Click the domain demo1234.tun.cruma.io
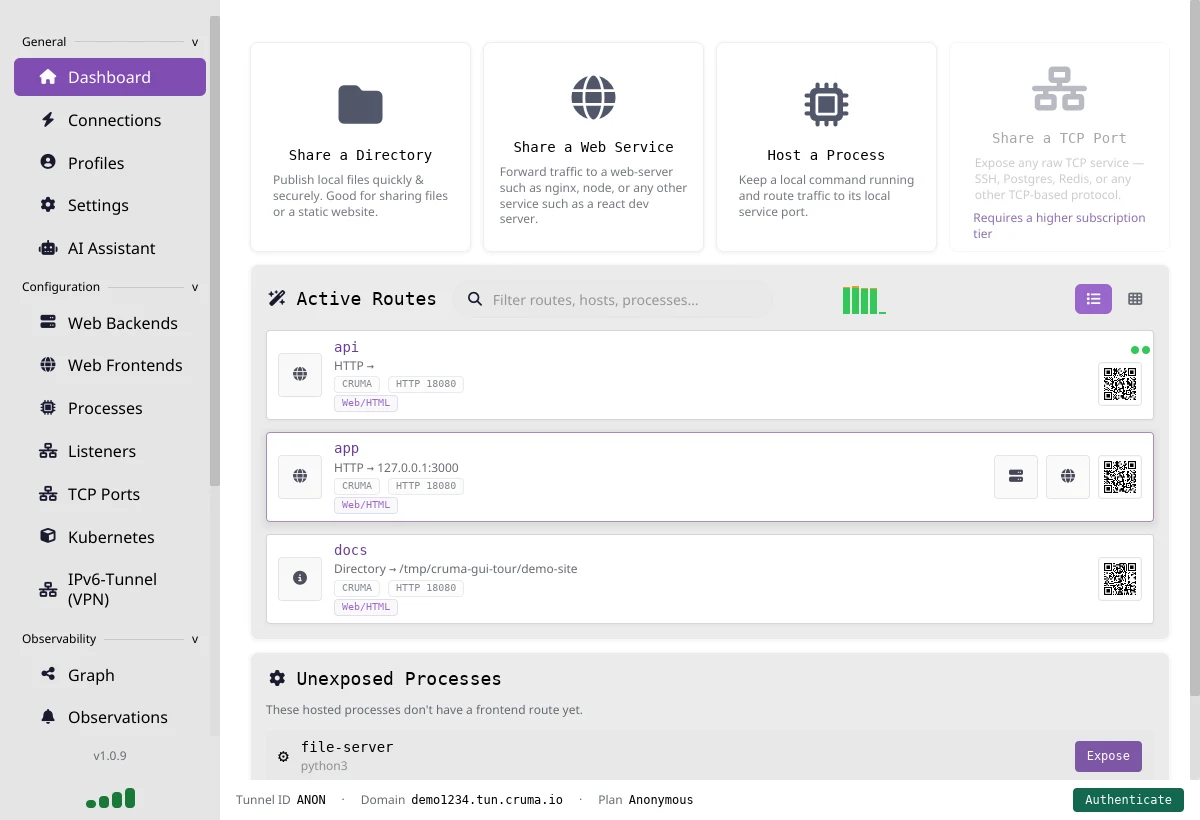The height and width of the screenshot is (820, 1200). coord(487,800)
